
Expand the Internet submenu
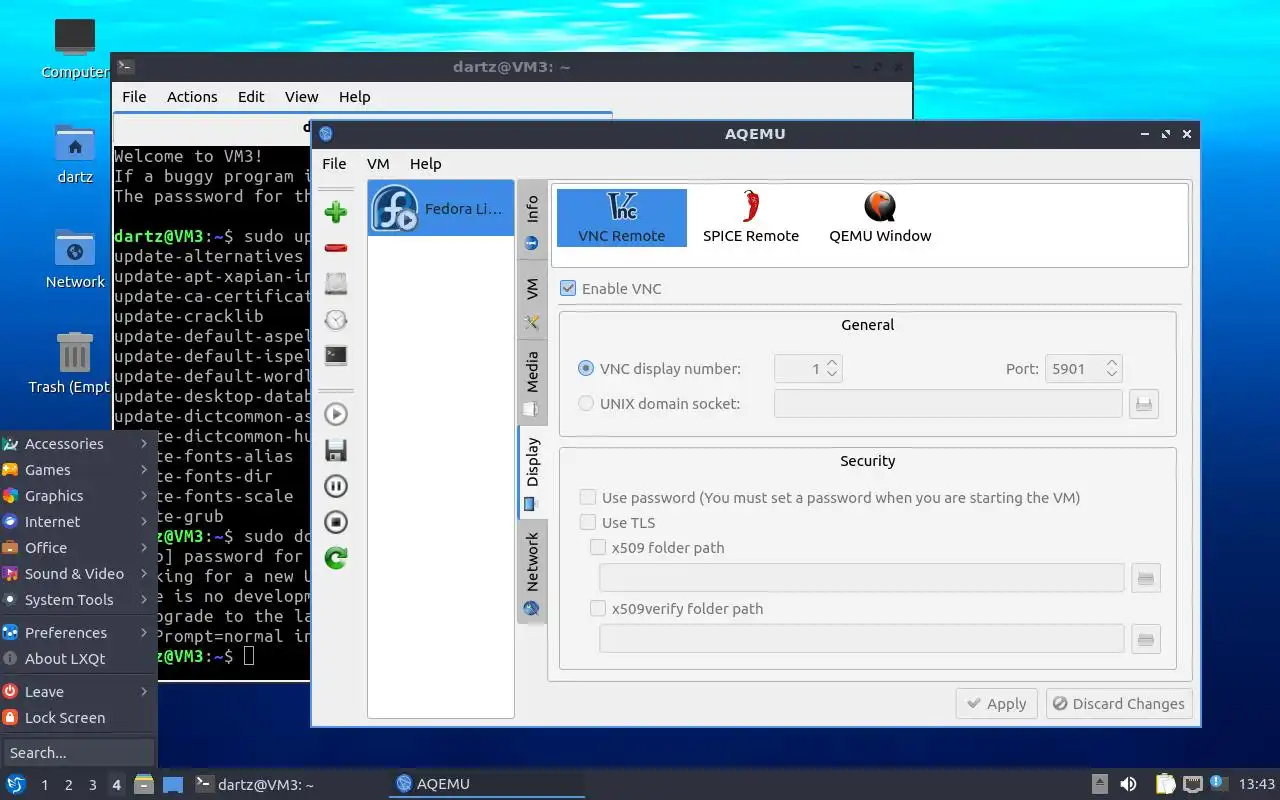coord(78,521)
